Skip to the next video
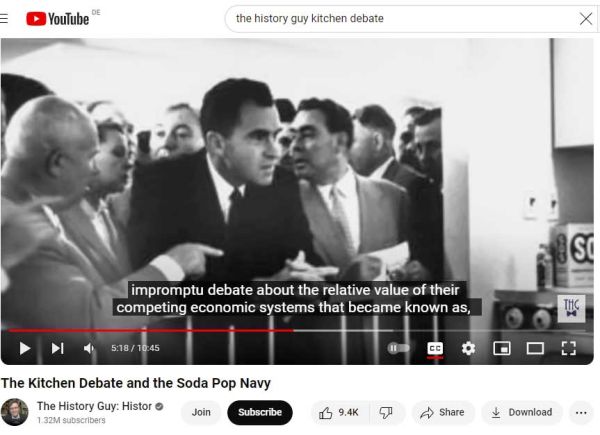Image resolution: width=600 pixels, height=435 pixels. [x=57, y=348]
